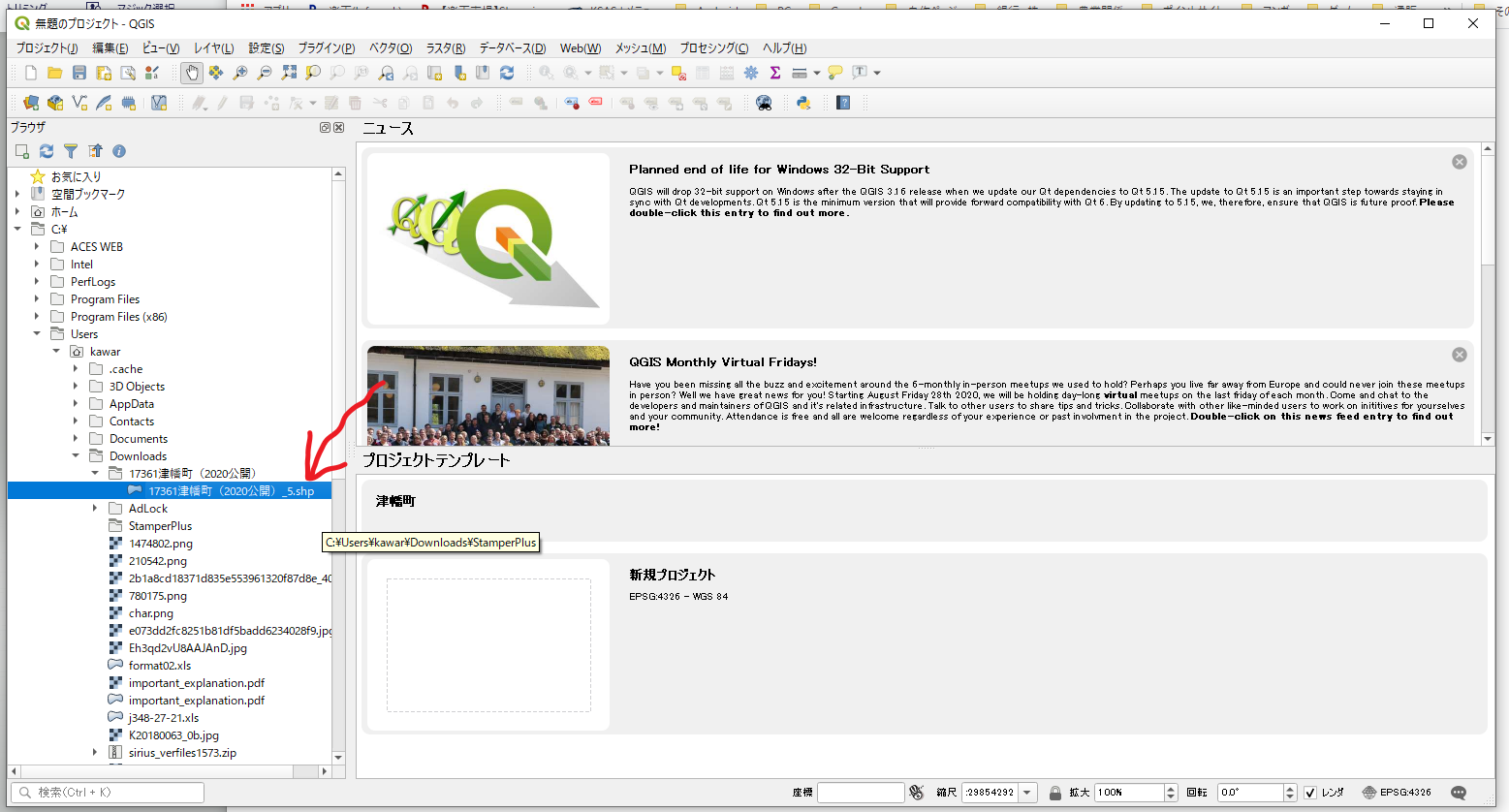The height and width of the screenshot is (812, 1509).
Task: Click the magnifier (拡大) 100% field
Action: click(x=1129, y=793)
